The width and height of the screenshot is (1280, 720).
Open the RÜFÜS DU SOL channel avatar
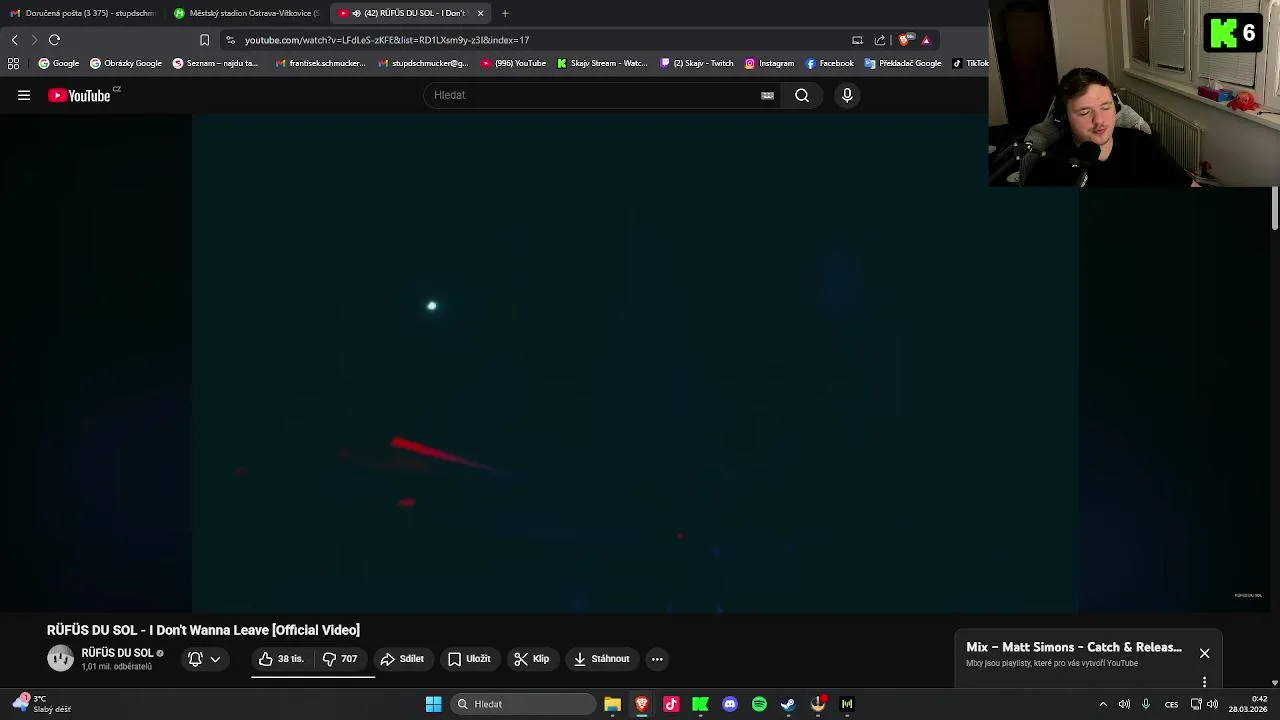[61, 658]
